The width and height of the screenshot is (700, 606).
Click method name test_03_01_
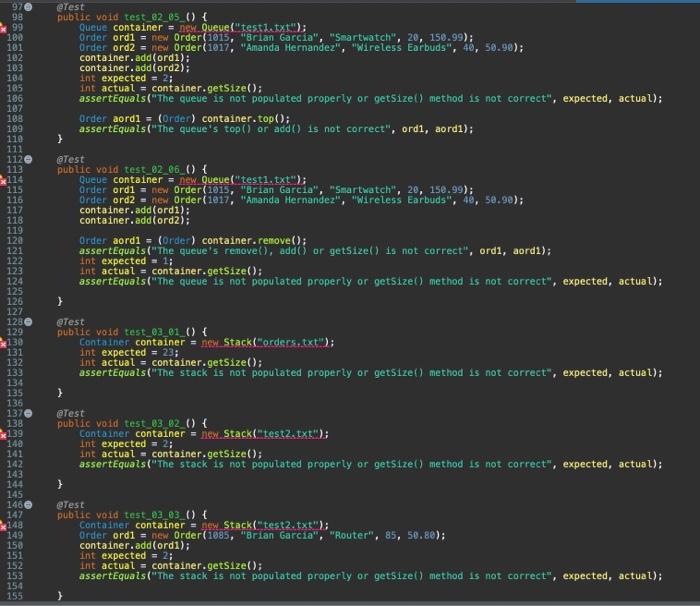pos(154,332)
